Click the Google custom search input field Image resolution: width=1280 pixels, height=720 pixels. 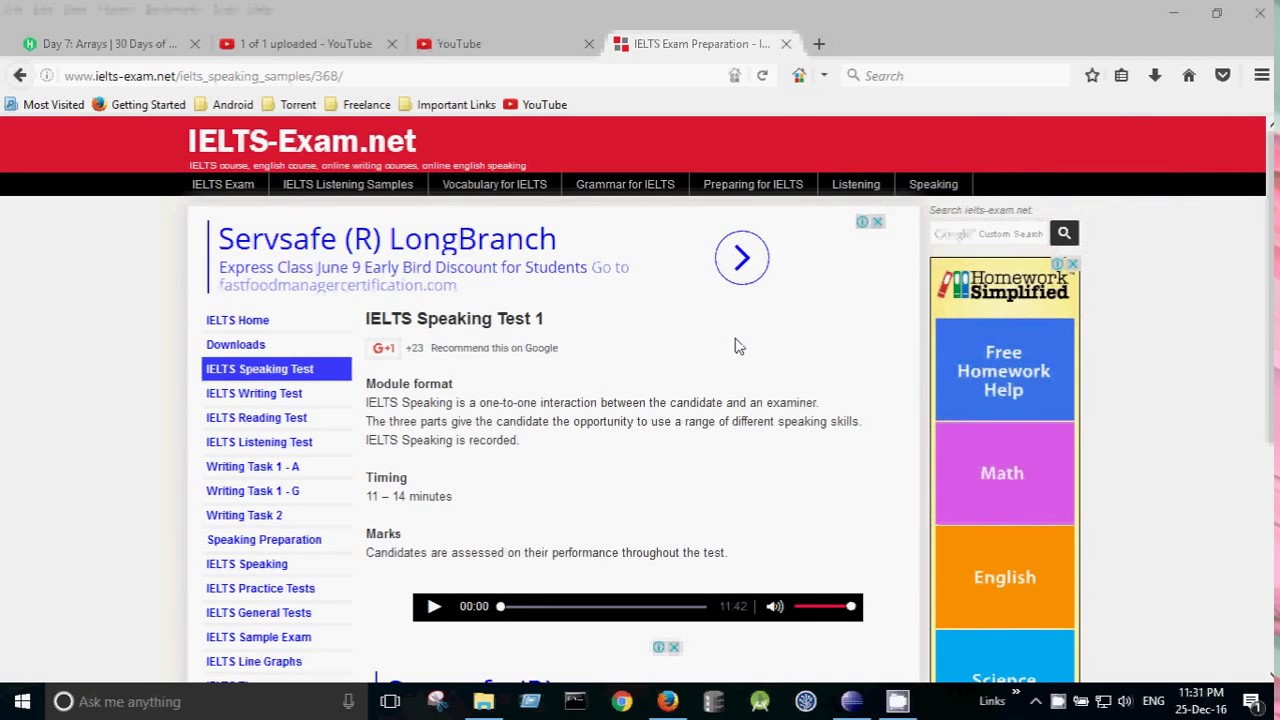tap(990, 233)
